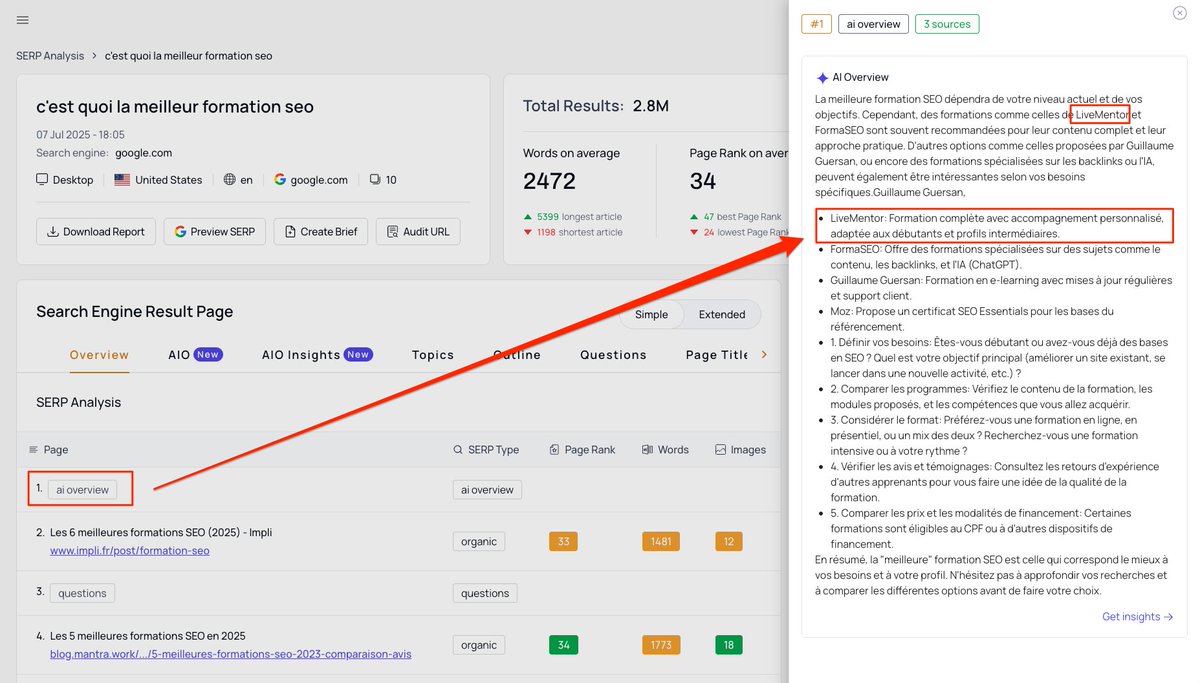Click the Google logo next to google.com
This screenshot has height=683, width=1200.
coord(280,180)
